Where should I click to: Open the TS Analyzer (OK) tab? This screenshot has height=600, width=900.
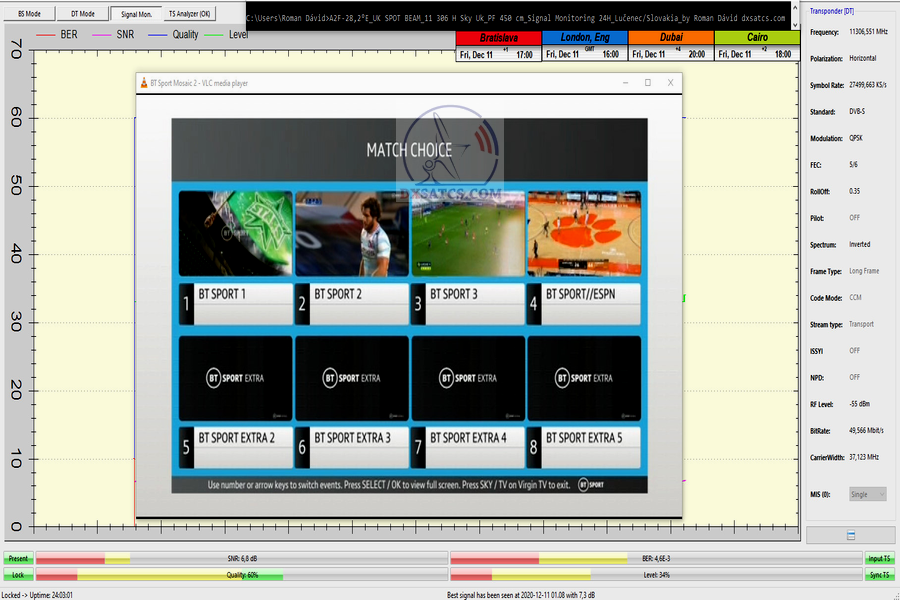point(190,14)
